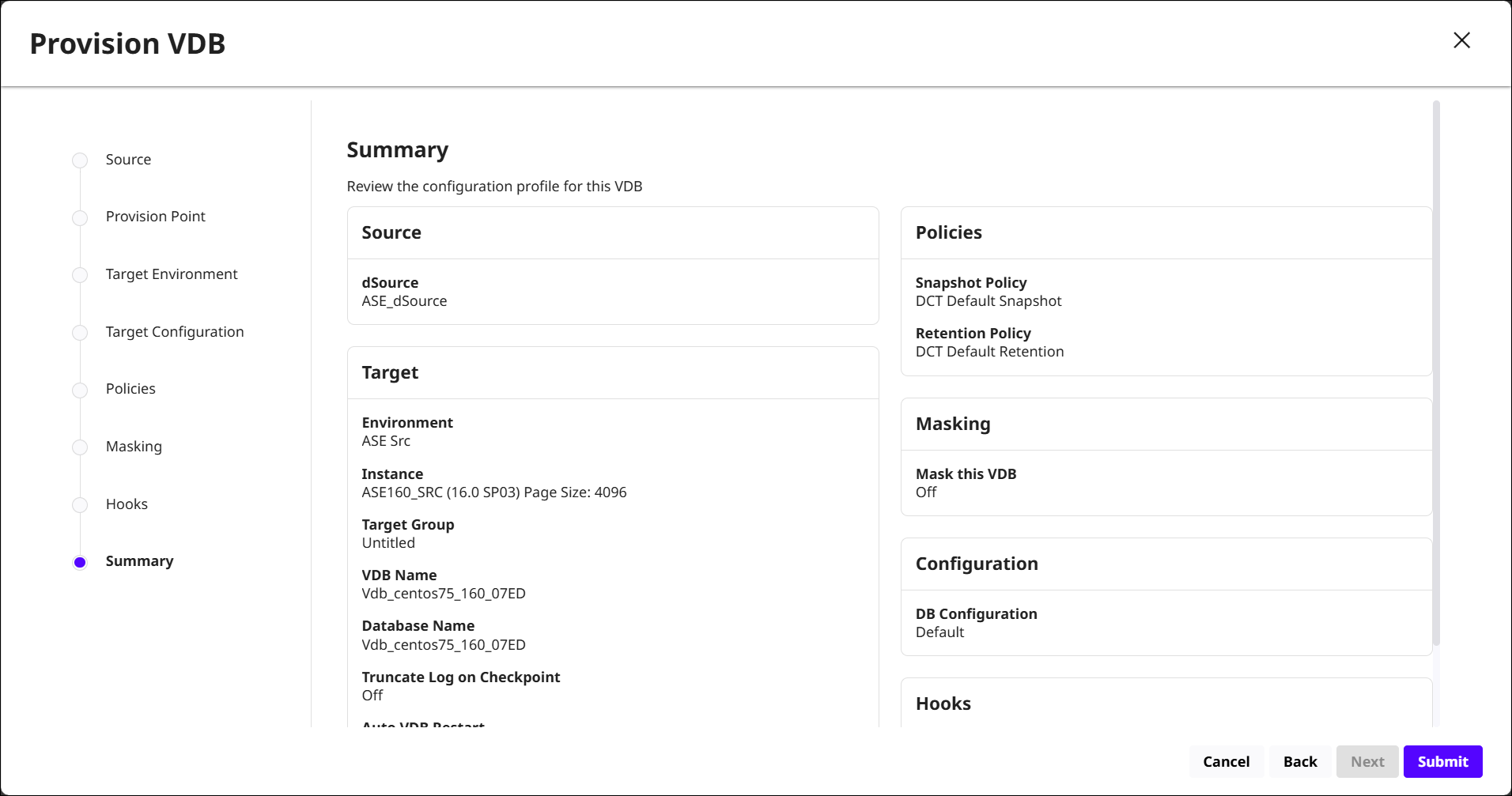
Task: Click the Masking step circle indicator
Action: (80, 447)
